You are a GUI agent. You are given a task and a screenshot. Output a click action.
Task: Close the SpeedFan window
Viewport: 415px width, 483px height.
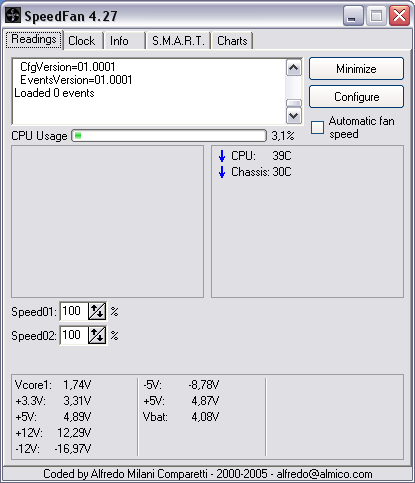point(399,15)
